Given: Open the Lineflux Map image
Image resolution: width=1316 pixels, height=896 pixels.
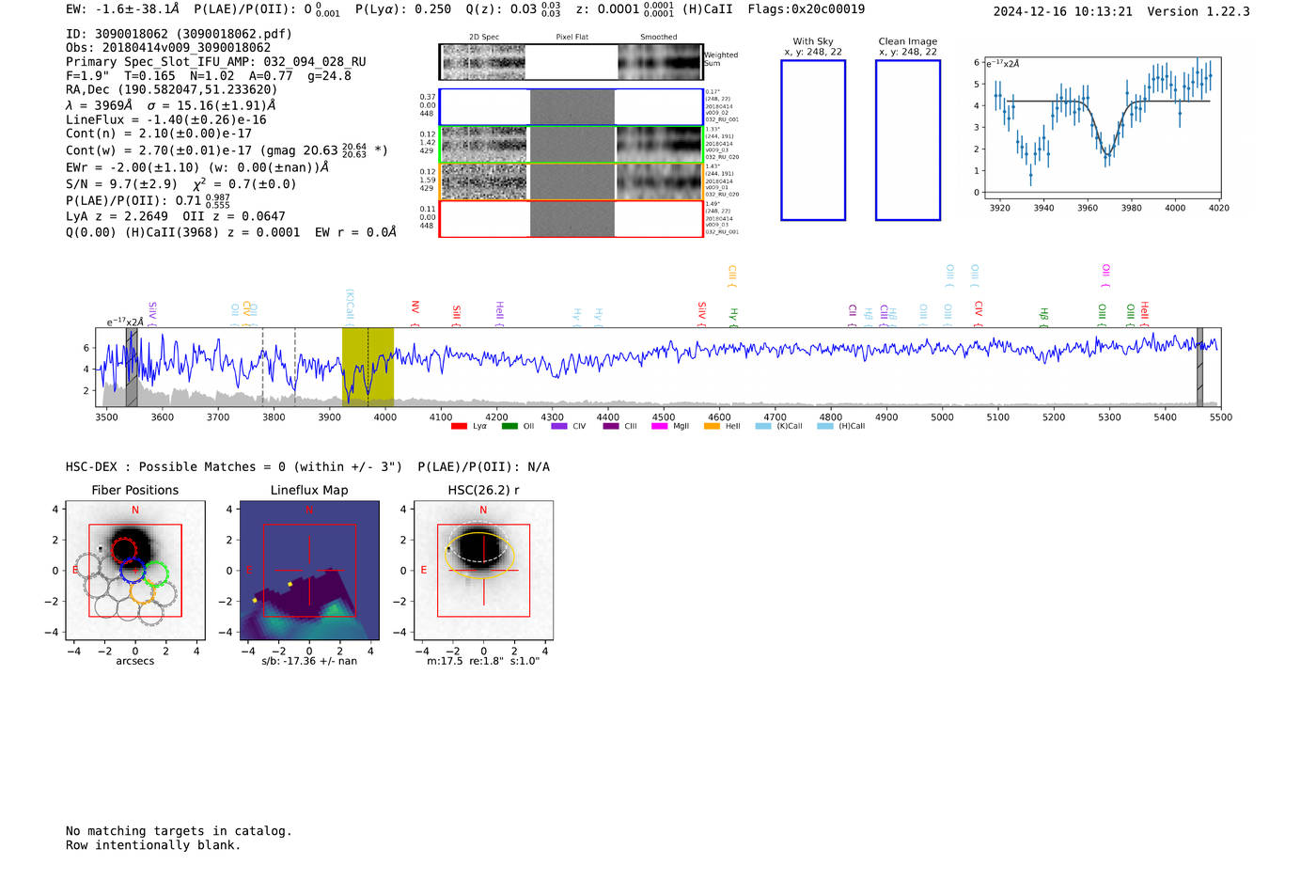Looking at the screenshot, I should (309, 570).
